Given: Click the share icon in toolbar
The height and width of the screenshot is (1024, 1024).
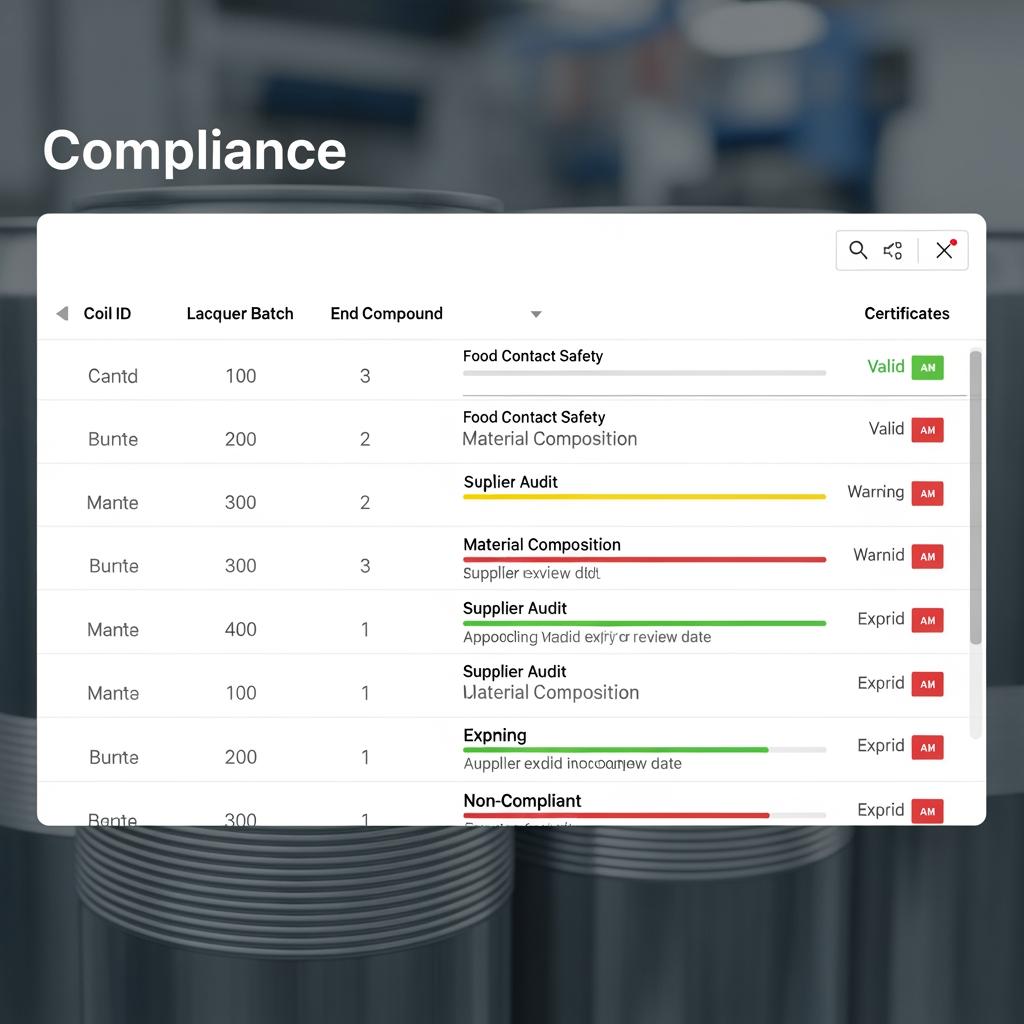Looking at the screenshot, I should click(x=893, y=250).
